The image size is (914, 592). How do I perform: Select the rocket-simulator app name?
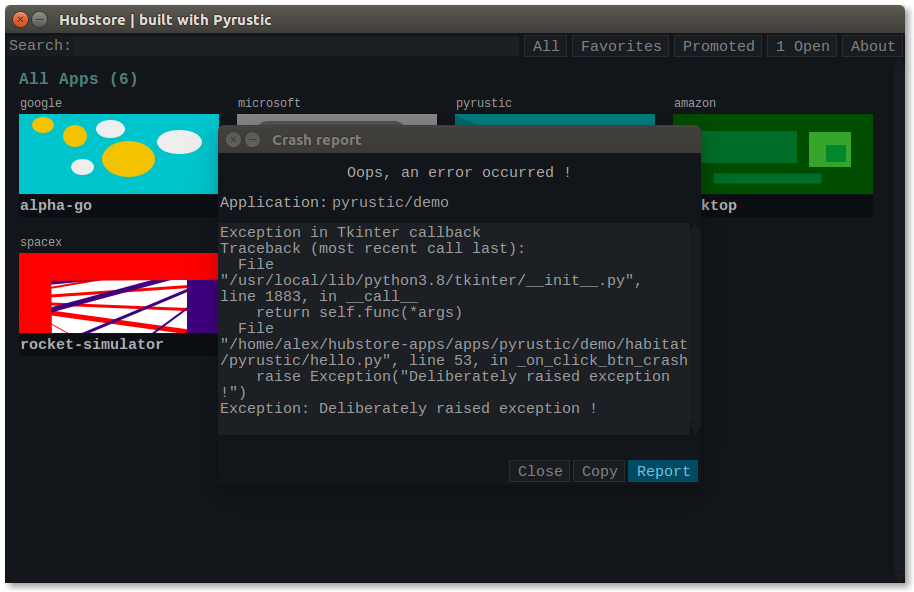point(92,344)
